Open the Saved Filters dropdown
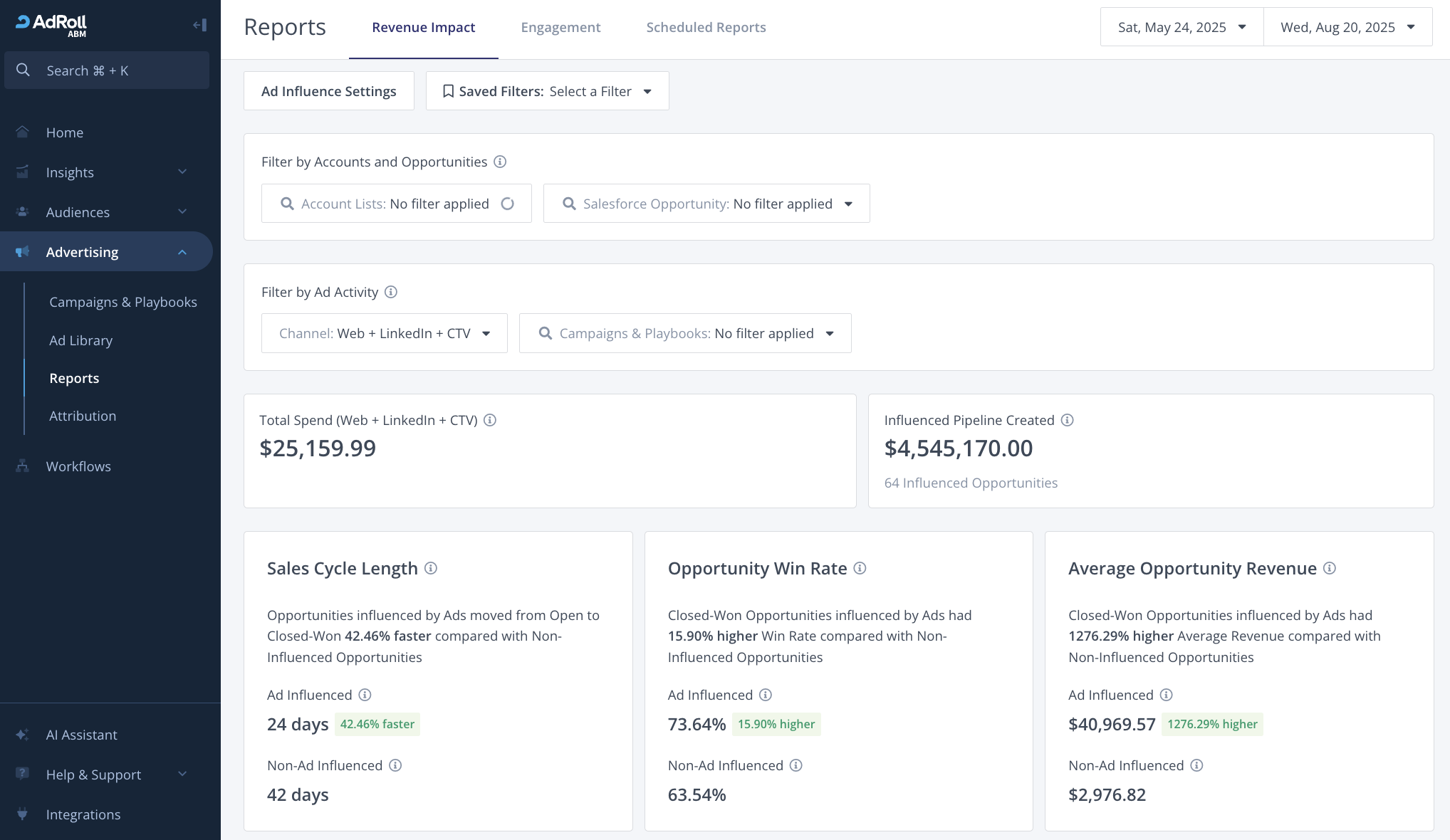Screen dimensions: 1450x840 pyautogui.click(x=547, y=91)
